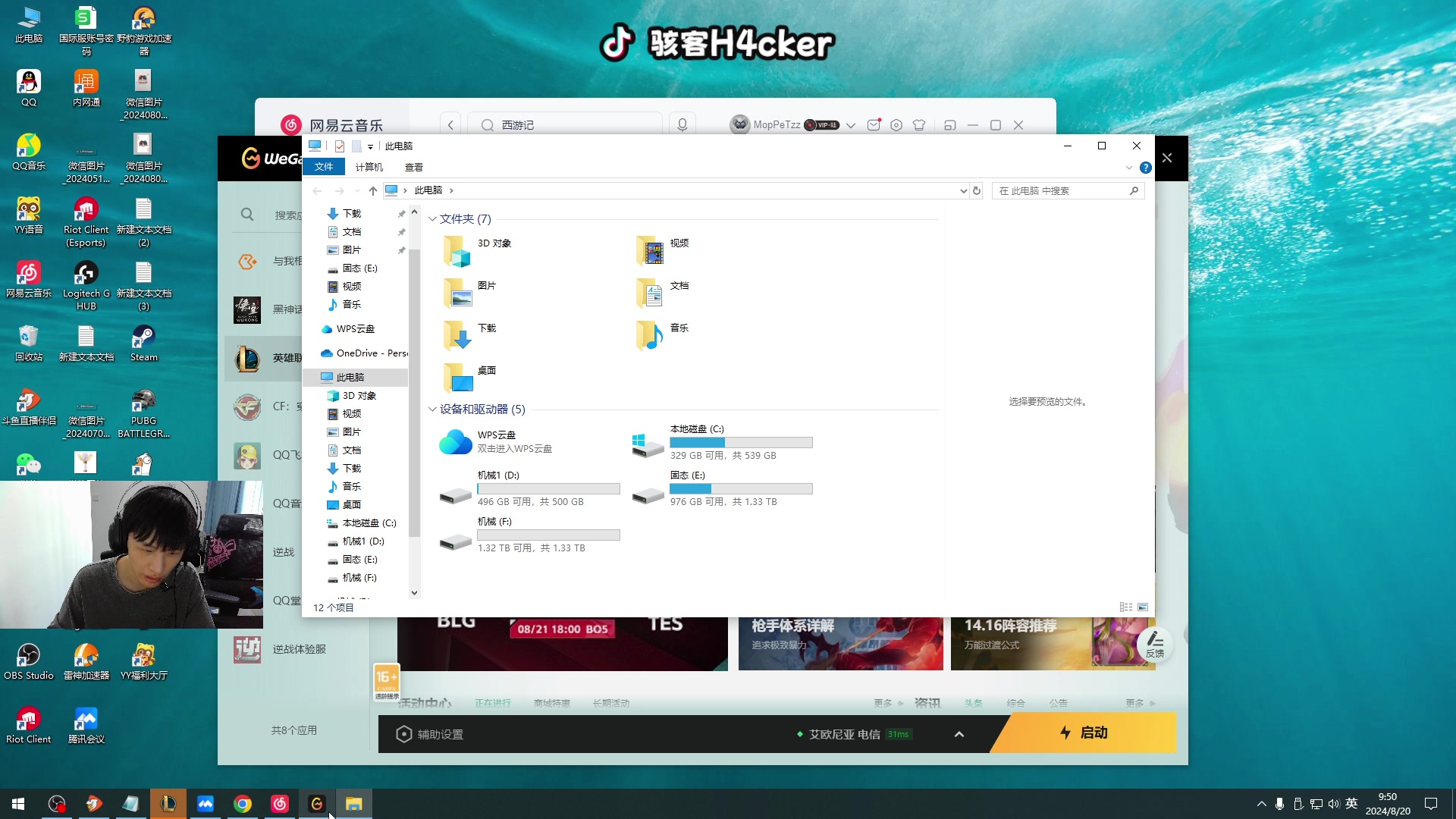Collapse the 设备和驱动器 (5) group

click(x=432, y=409)
